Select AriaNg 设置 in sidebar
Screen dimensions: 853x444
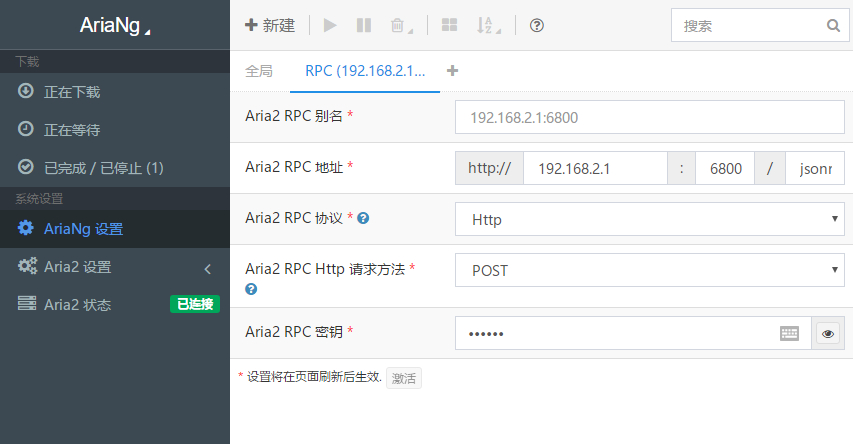(x=115, y=229)
